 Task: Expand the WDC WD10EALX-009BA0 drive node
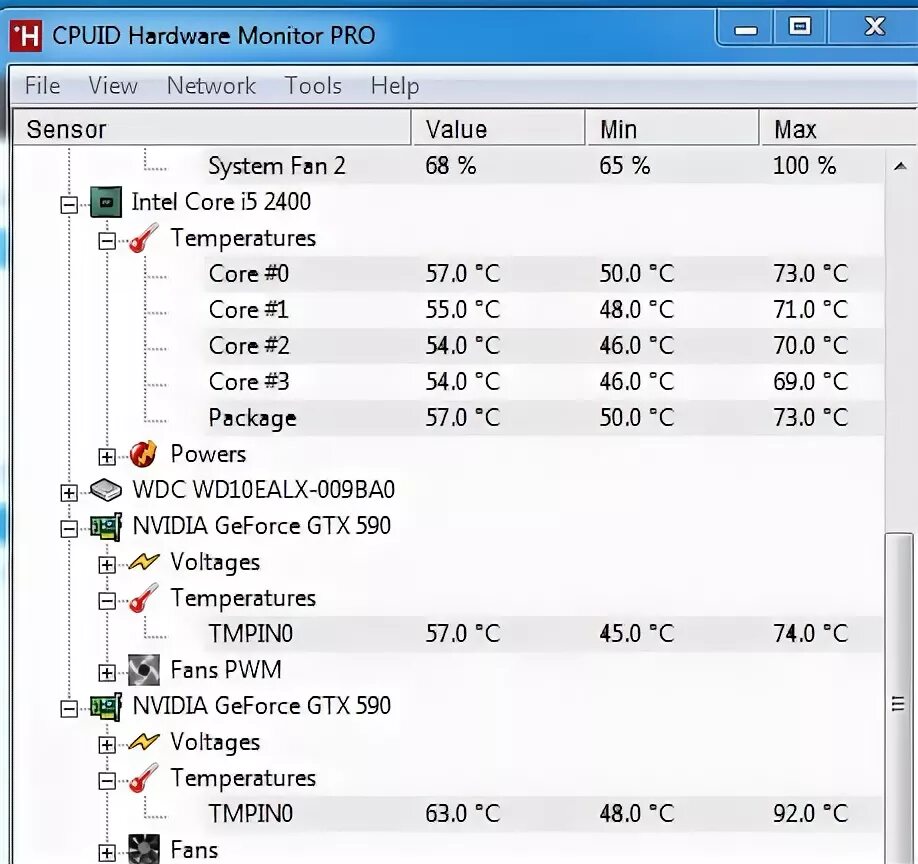click(69, 493)
